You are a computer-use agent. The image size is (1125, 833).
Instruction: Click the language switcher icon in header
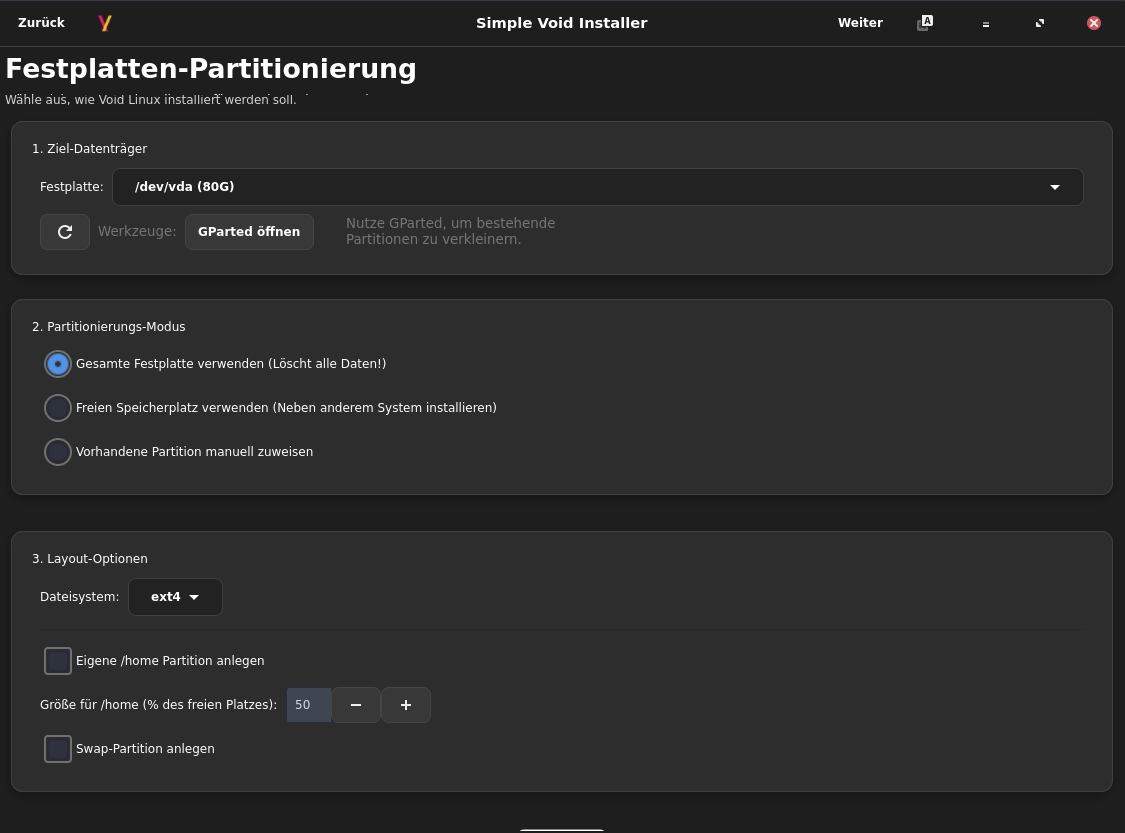coord(925,23)
